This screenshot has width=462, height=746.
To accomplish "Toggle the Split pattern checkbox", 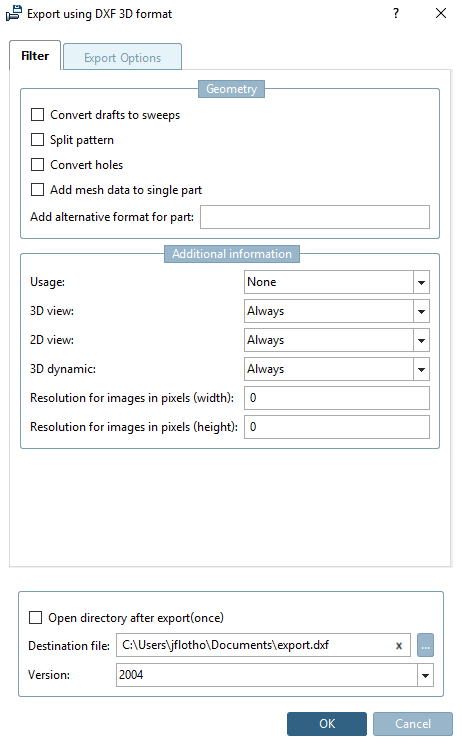I will pyautogui.click(x=37, y=139).
